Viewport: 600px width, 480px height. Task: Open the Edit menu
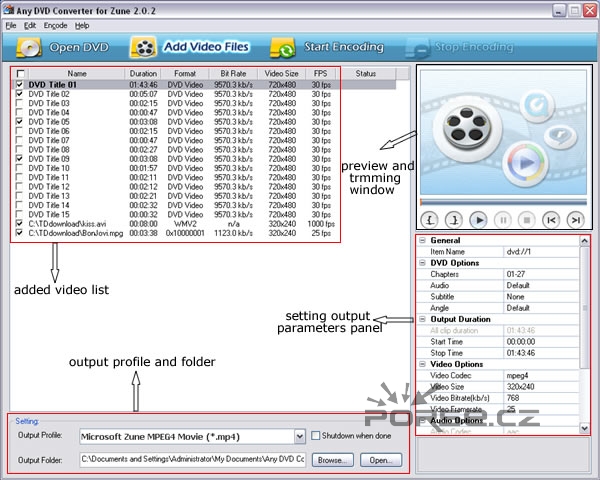tap(30, 26)
